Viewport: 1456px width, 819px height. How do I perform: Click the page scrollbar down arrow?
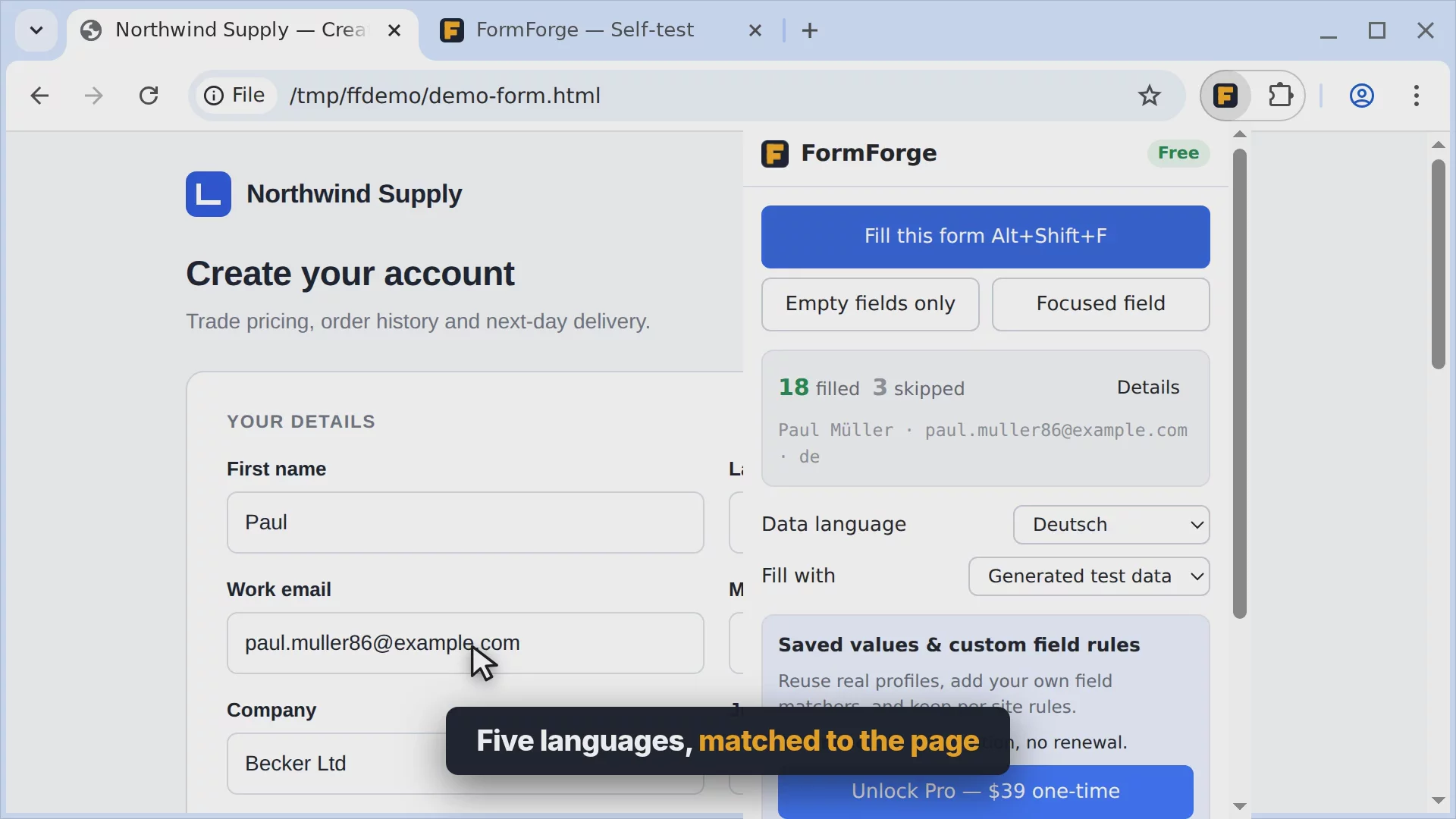click(x=1438, y=801)
